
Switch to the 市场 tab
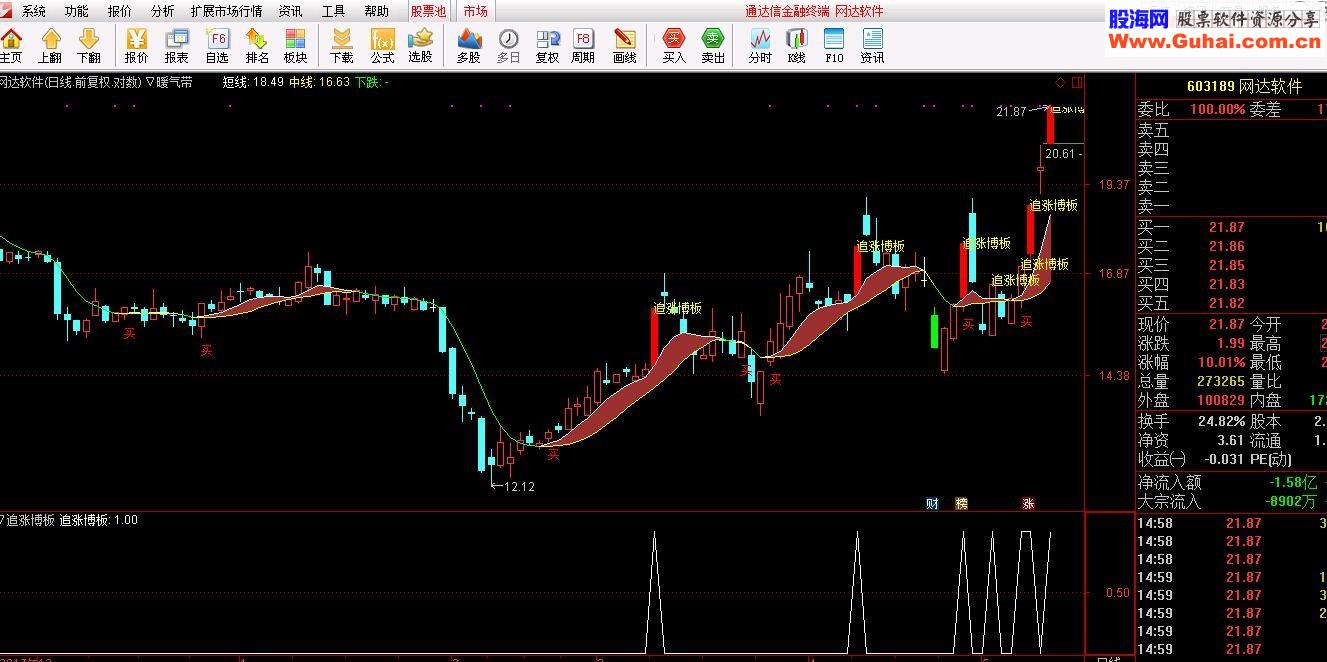tap(475, 11)
